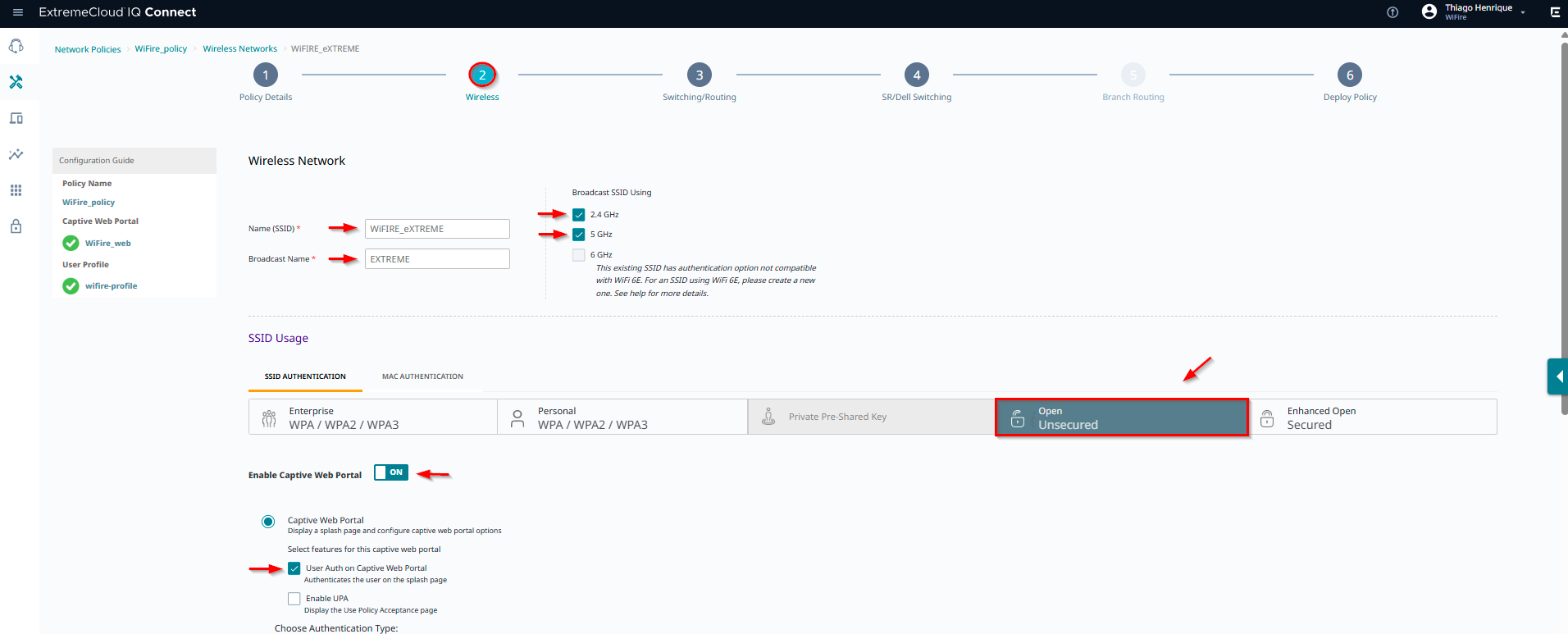Open WiFire_web captive portal link
1568x634 pixels.
pos(108,244)
